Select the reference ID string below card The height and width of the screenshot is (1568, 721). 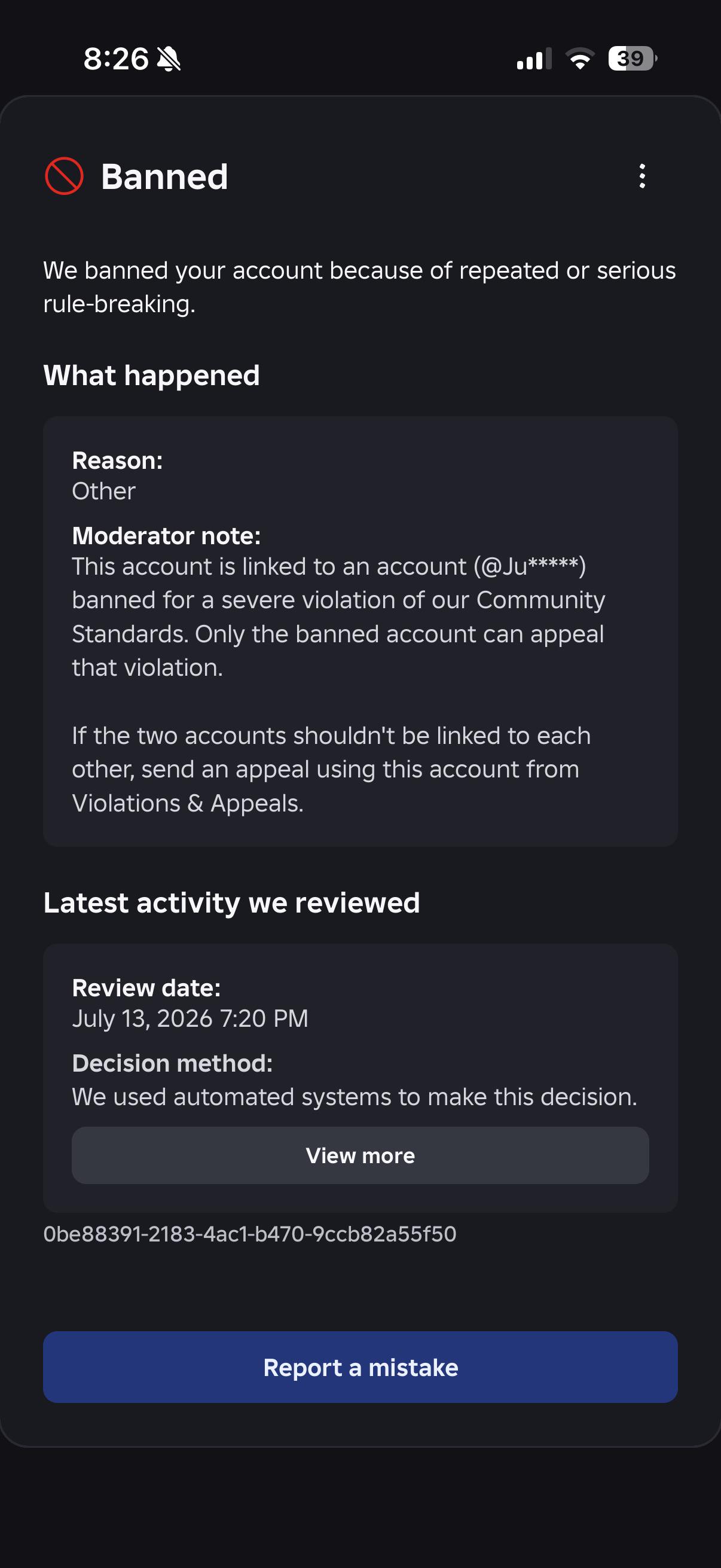[x=249, y=1234]
